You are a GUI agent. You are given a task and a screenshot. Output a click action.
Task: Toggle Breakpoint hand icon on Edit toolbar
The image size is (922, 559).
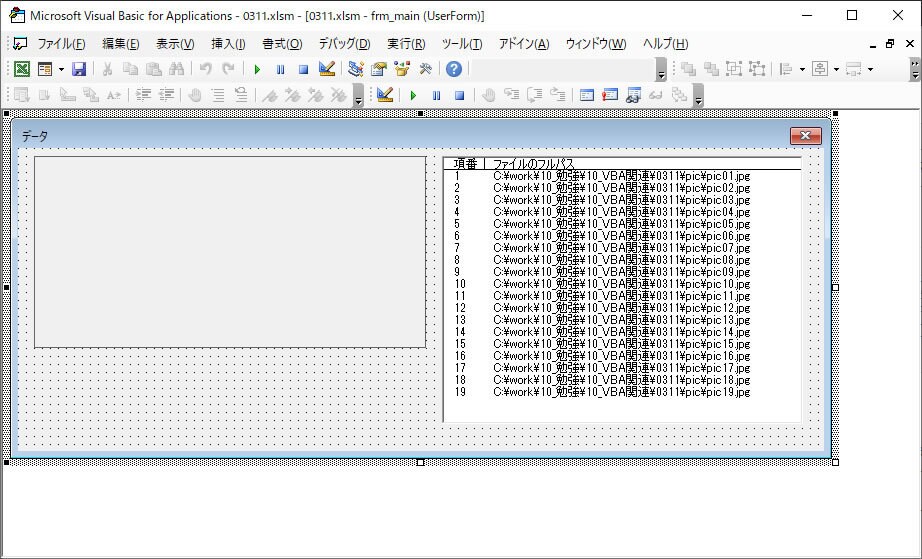(195, 95)
